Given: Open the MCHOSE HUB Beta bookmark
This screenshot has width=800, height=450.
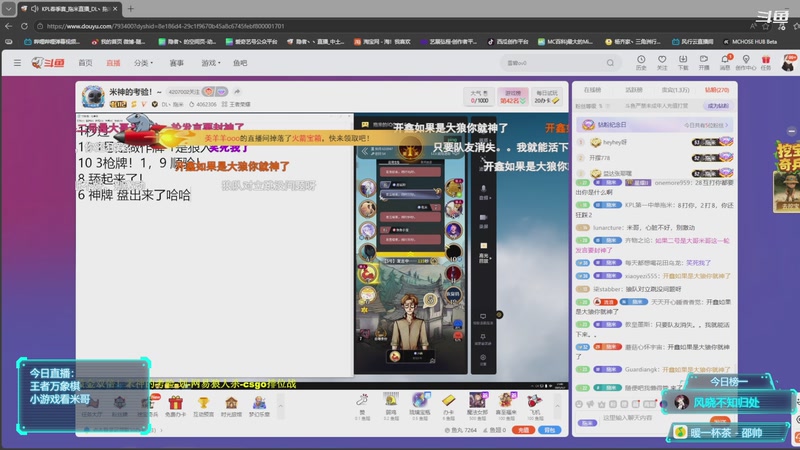Looking at the screenshot, I should pos(750,42).
